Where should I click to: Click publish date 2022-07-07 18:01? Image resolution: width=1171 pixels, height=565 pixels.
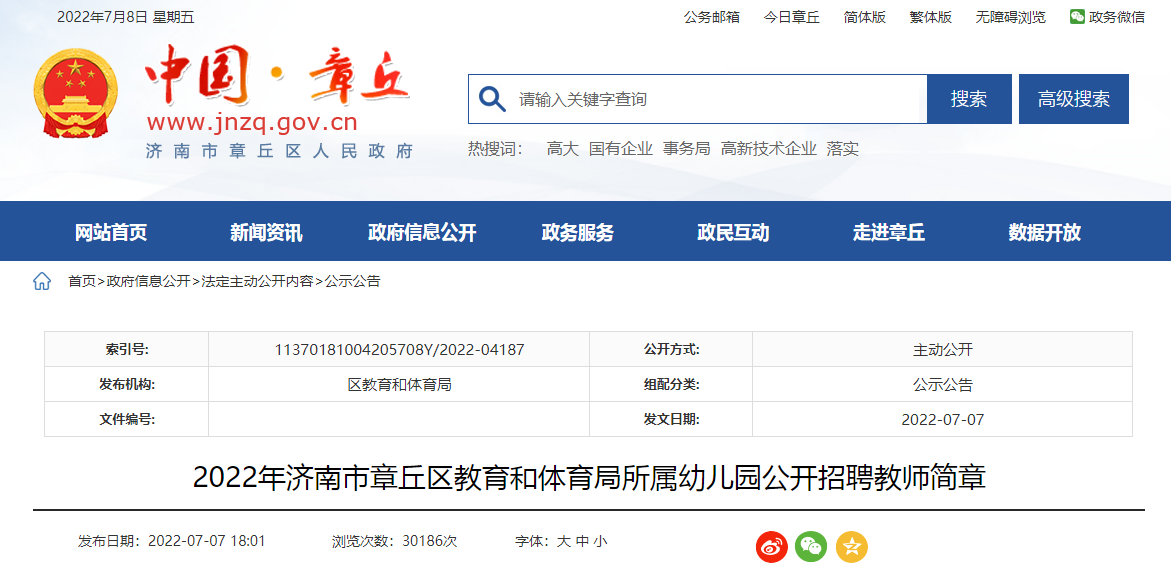tap(207, 541)
